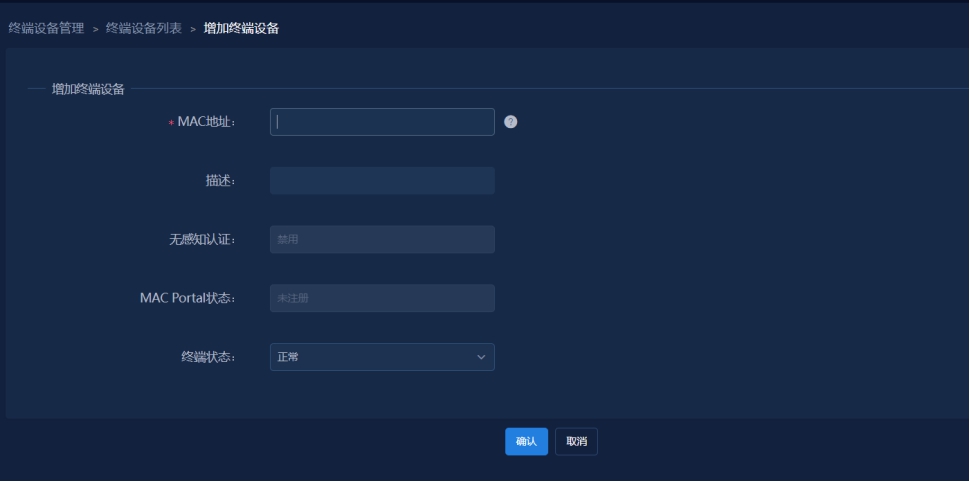Click the MAC Portal状态 label text
The height and width of the screenshot is (482, 970).
(187, 298)
